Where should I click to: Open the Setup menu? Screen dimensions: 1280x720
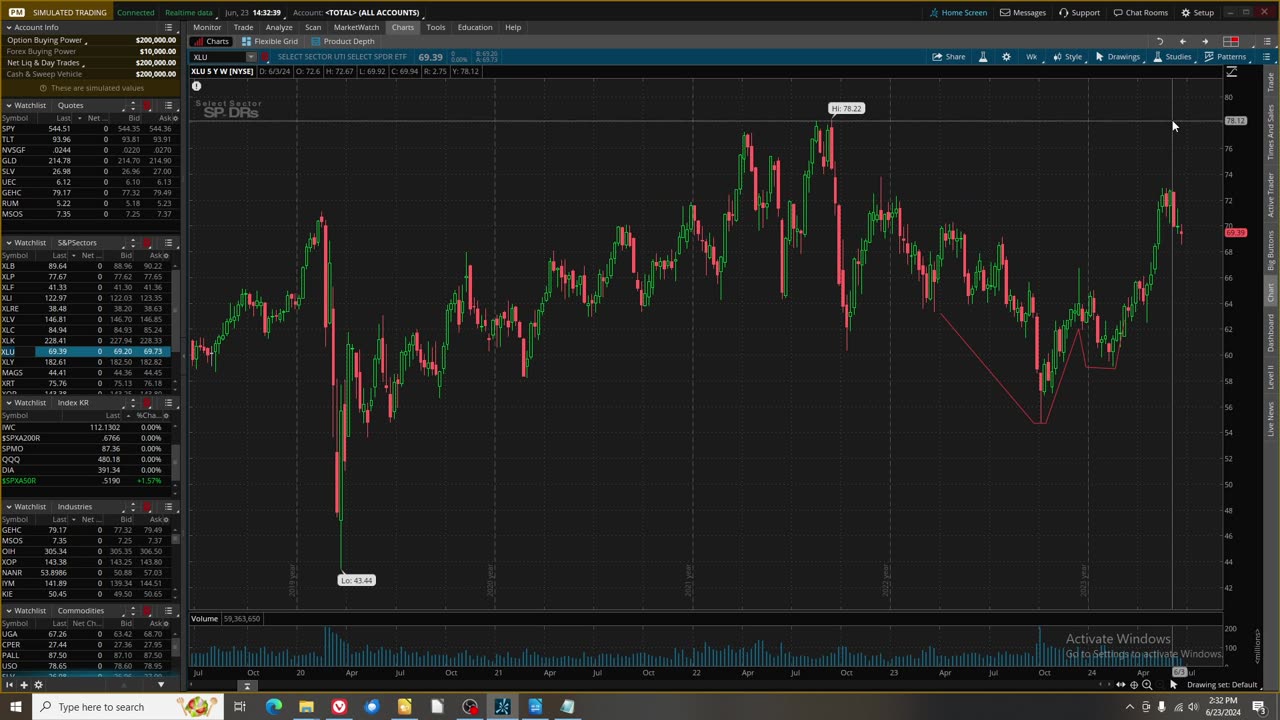coord(1197,13)
